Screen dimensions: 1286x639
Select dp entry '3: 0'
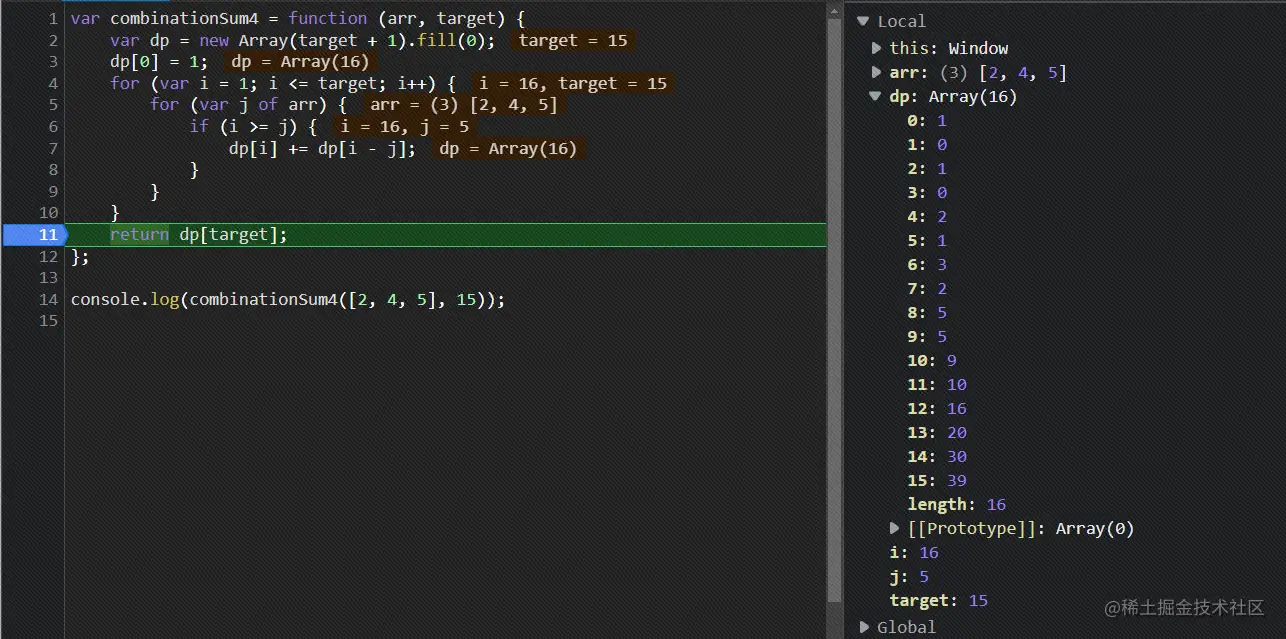(x=927, y=192)
